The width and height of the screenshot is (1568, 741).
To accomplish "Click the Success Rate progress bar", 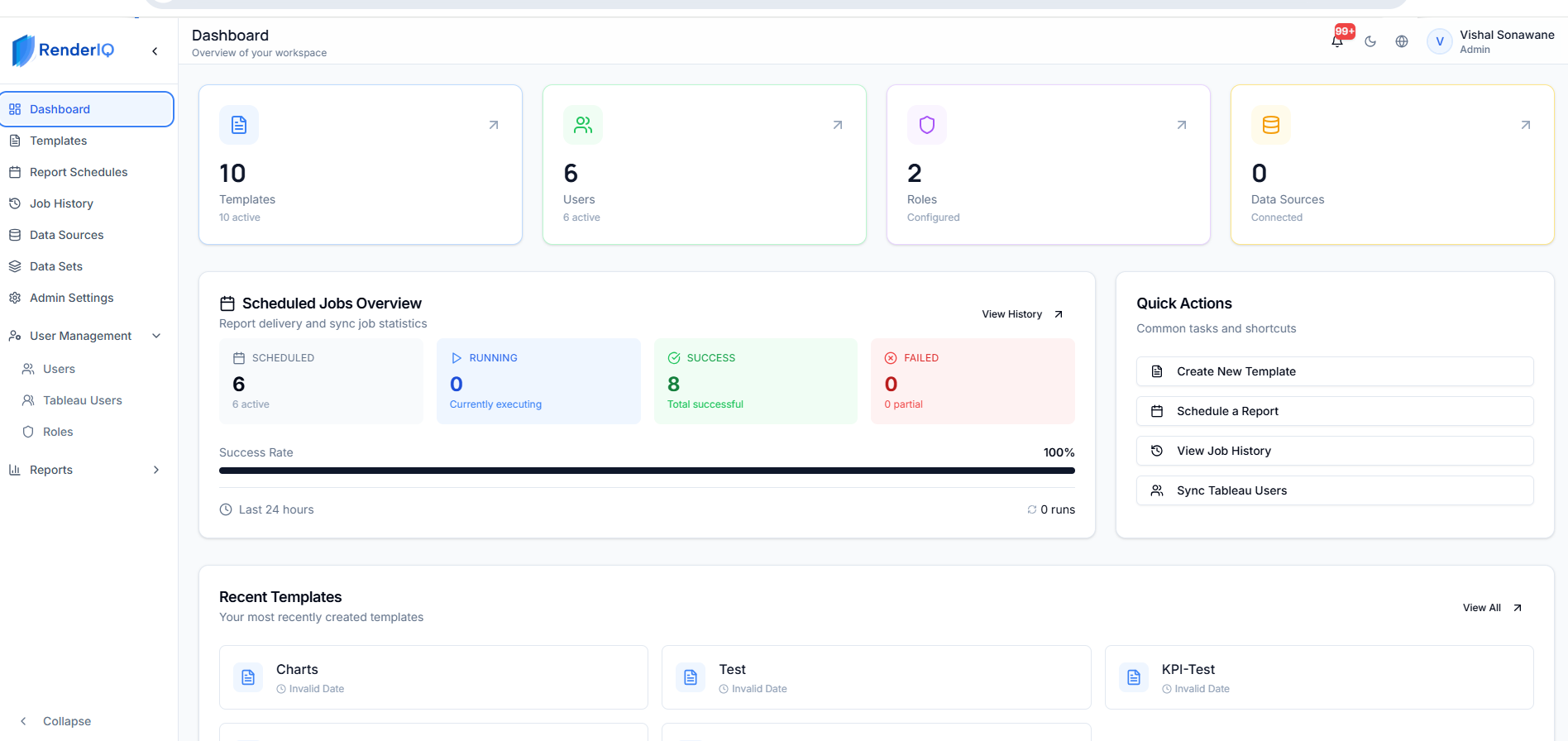I will (x=647, y=471).
